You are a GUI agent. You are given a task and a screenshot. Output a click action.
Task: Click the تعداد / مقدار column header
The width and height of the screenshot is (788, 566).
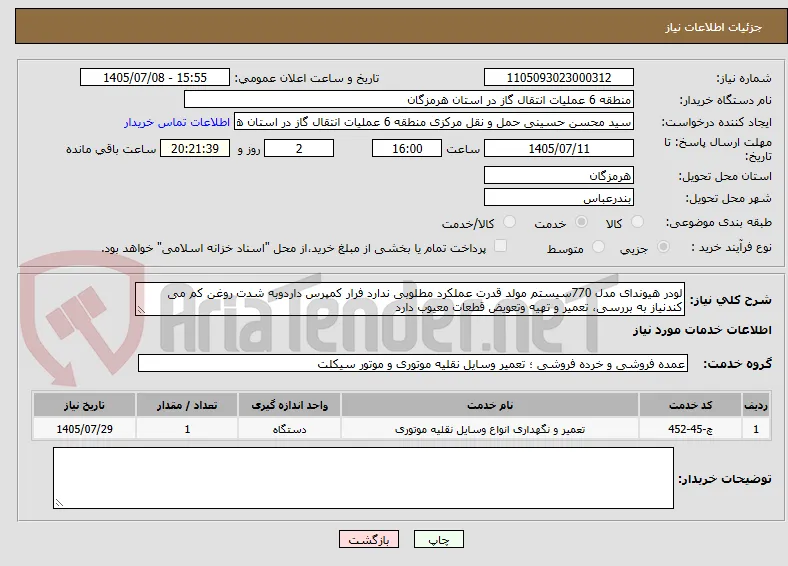click(187, 405)
